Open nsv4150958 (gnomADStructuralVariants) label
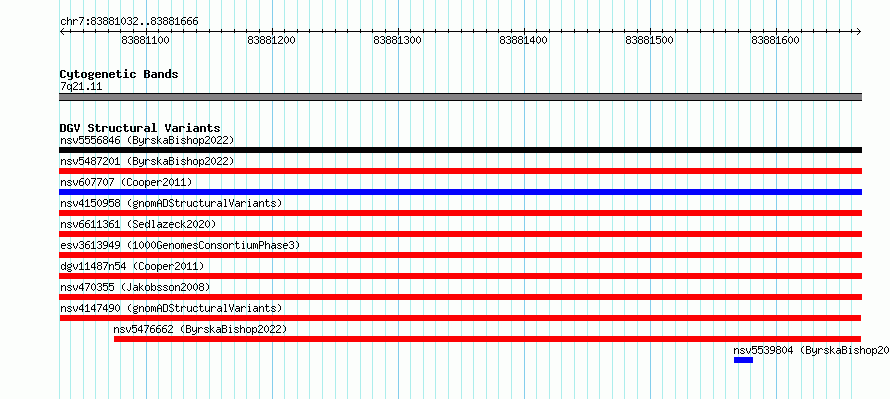Viewport: 890px width, 399px height. [x=171, y=203]
